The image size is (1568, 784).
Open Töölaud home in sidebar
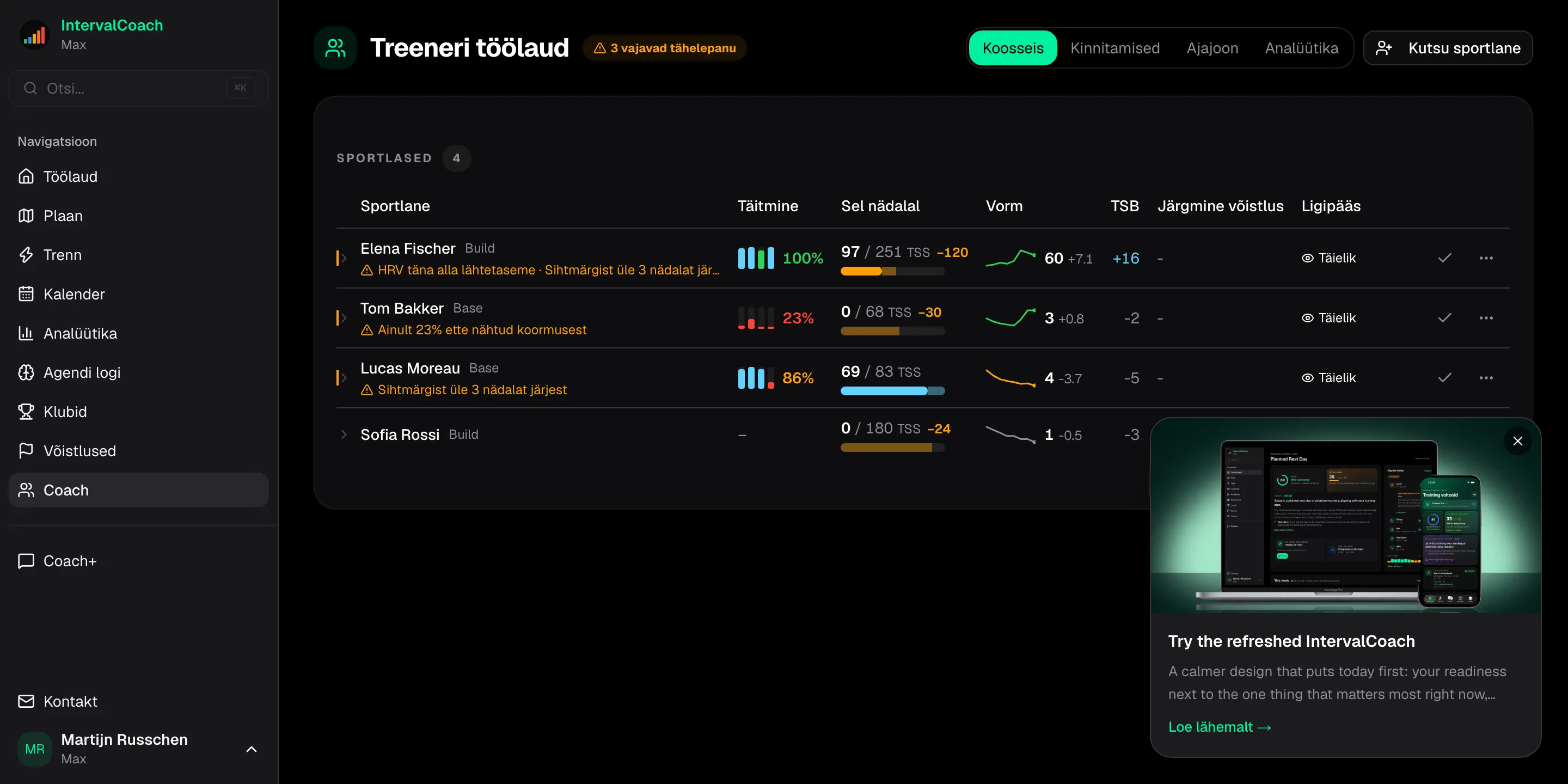pyautogui.click(x=138, y=176)
